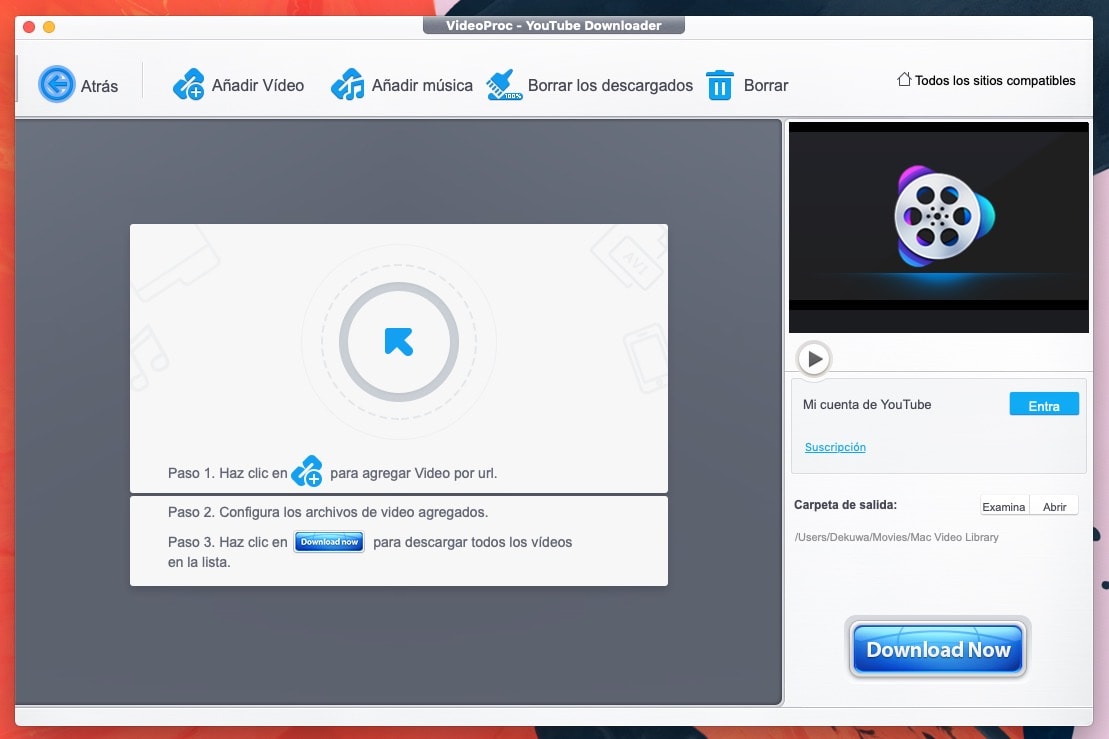Screen dimensions: 1109x739
Task: Go back using the Atrás label
Action: (99, 86)
